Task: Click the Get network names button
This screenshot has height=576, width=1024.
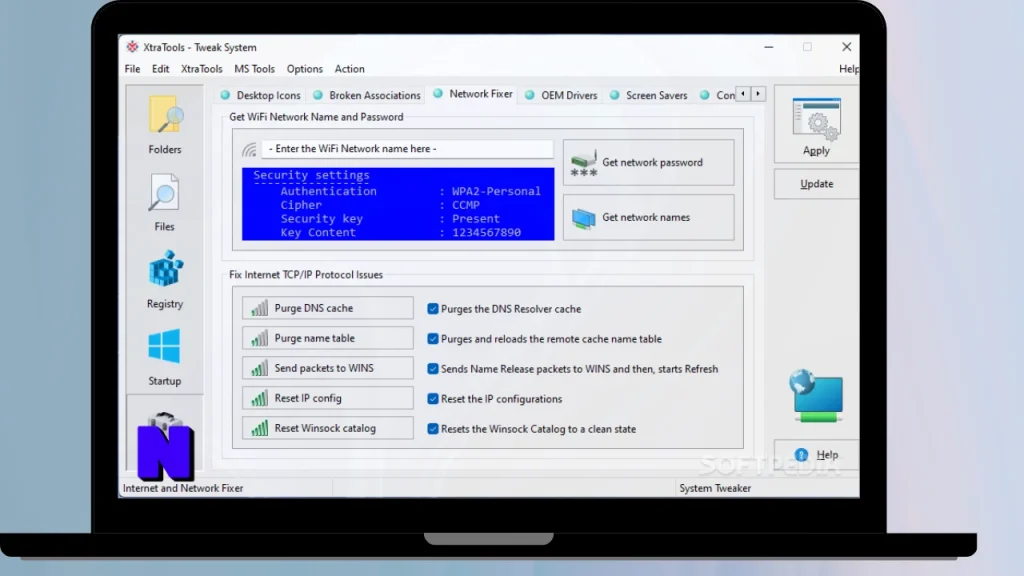Action: 648,217
